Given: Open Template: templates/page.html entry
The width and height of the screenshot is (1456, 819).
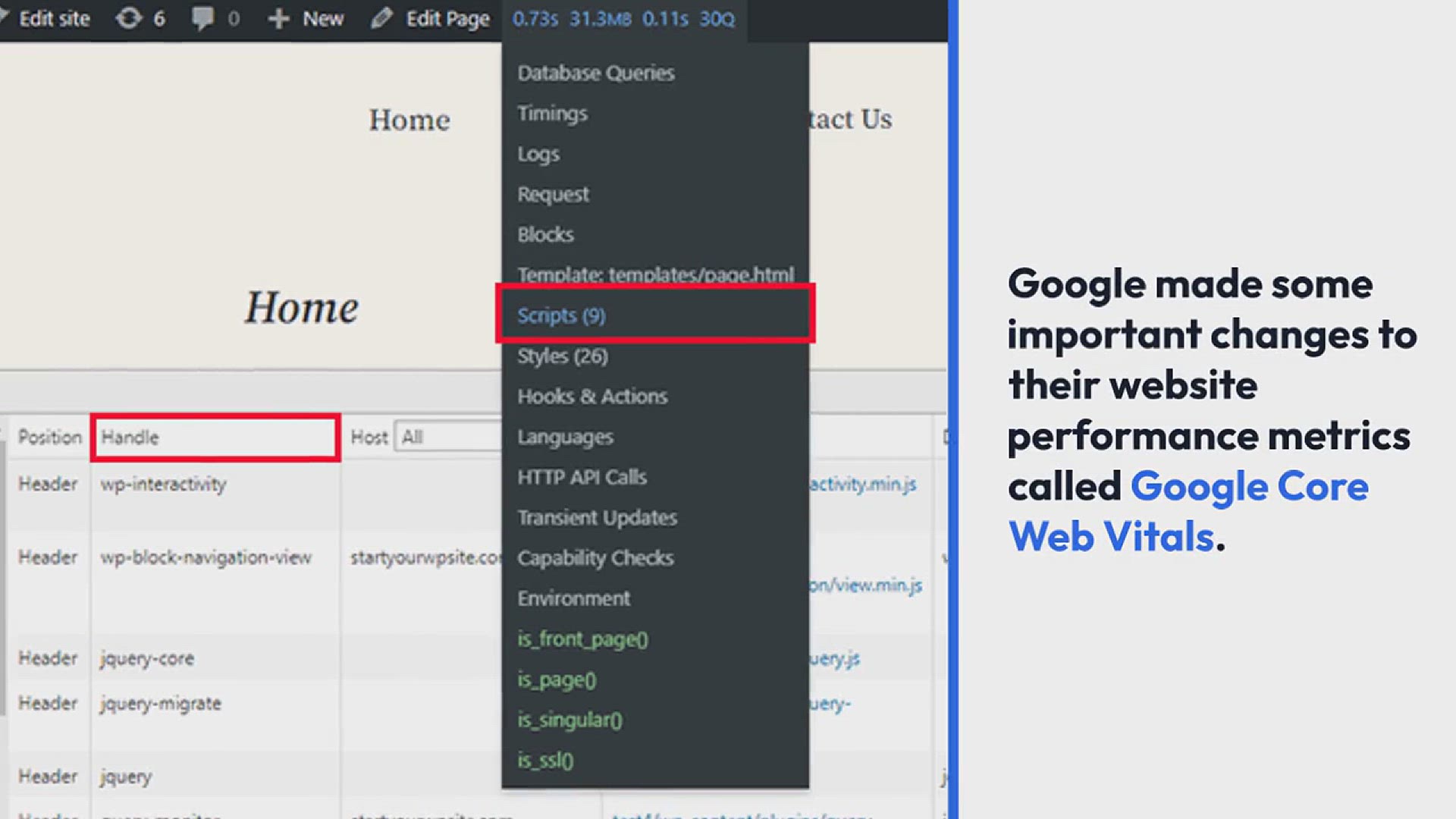Looking at the screenshot, I should click(655, 274).
